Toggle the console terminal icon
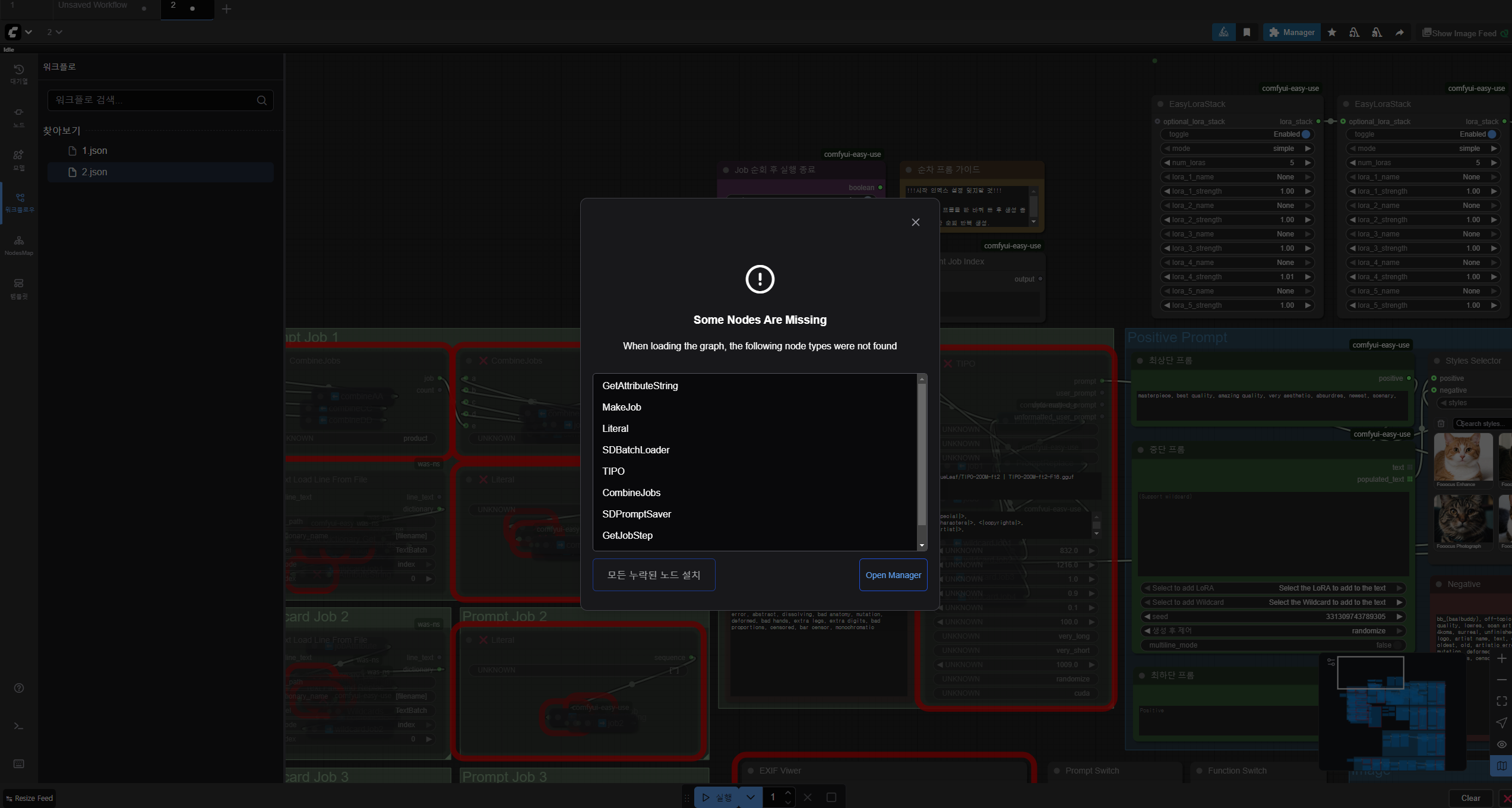Viewport: 1512px width, 808px height. coord(19,726)
